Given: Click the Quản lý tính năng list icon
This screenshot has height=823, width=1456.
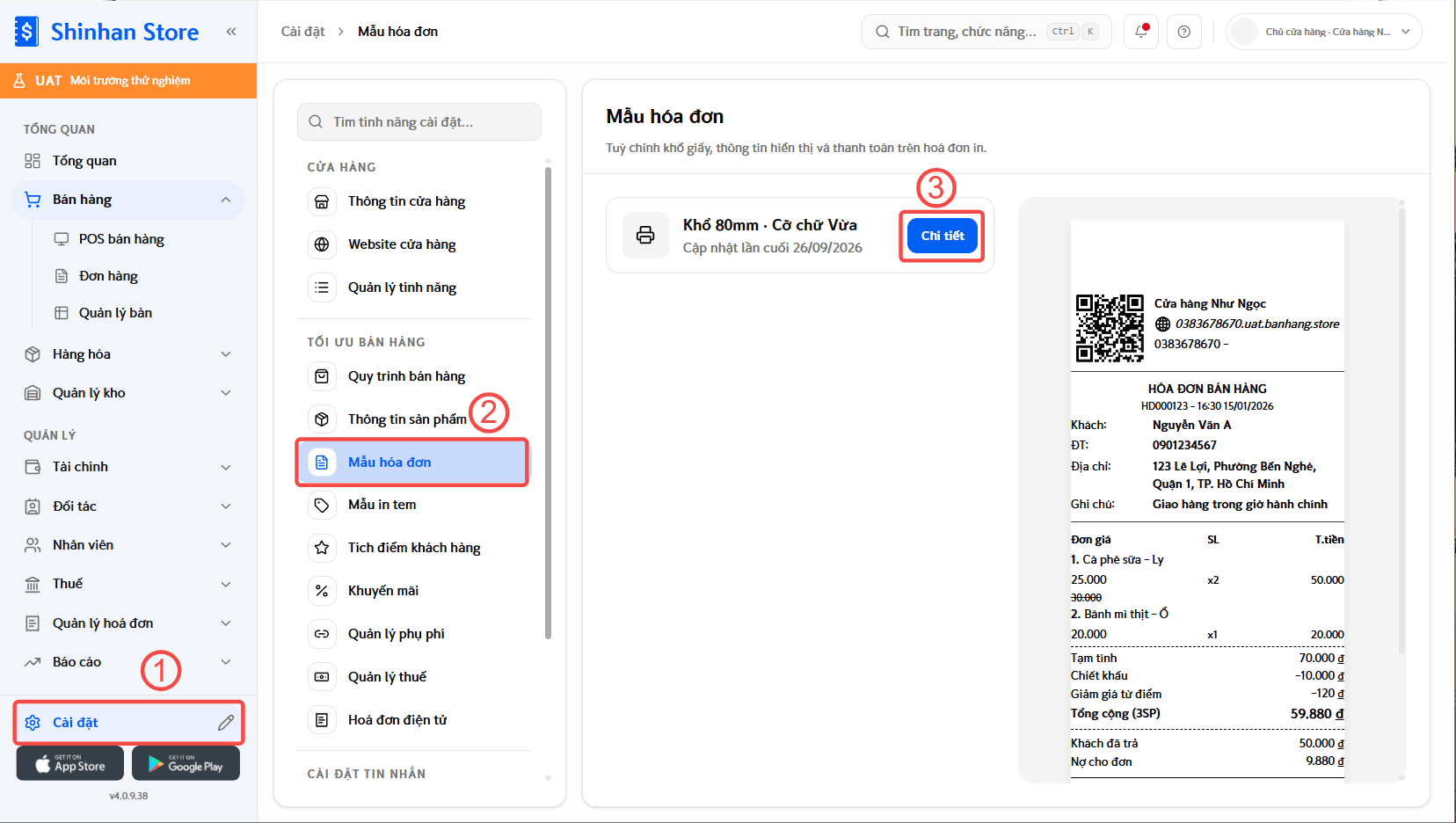Looking at the screenshot, I should point(322,288).
